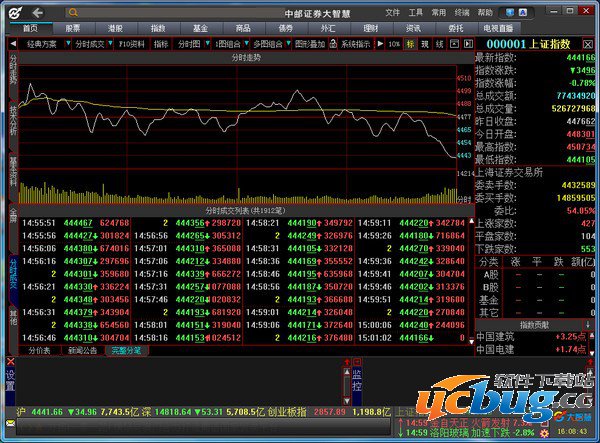Switch to the 委托 tab
The image size is (600, 443).
tap(456, 28)
